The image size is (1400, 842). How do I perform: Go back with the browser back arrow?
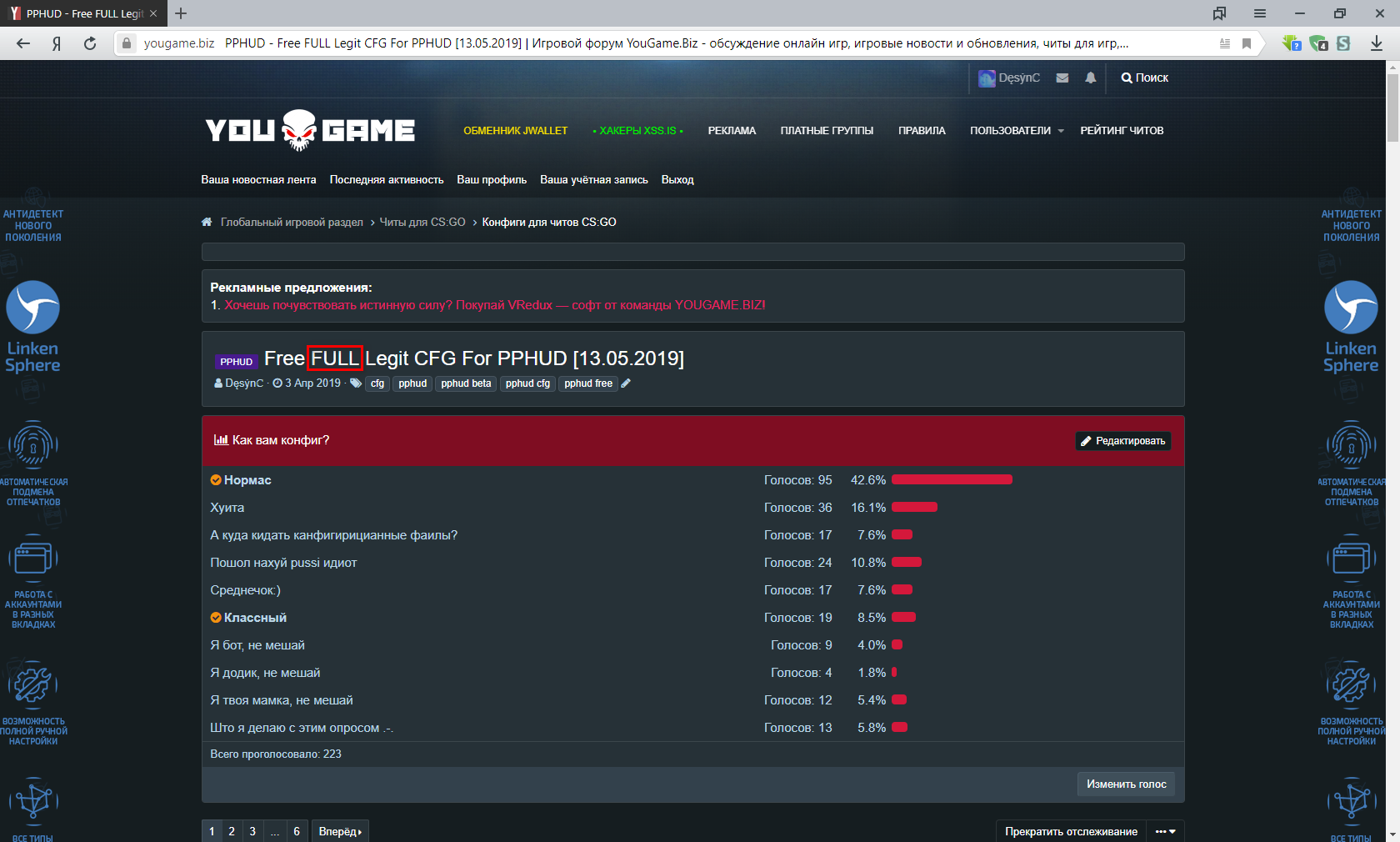(23, 43)
